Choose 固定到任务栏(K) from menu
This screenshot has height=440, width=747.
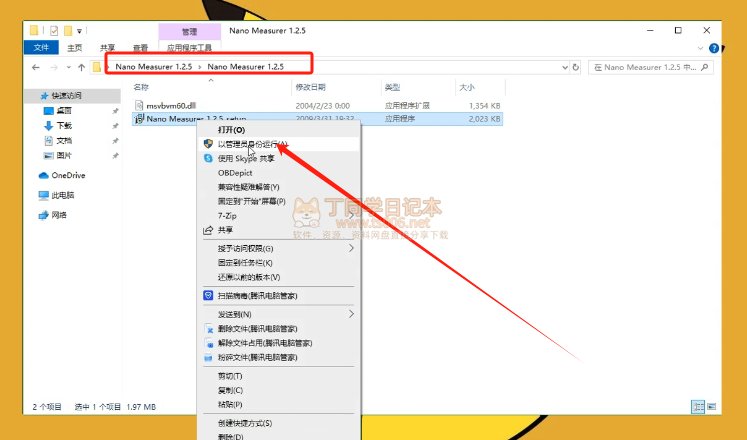click(279, 263)
